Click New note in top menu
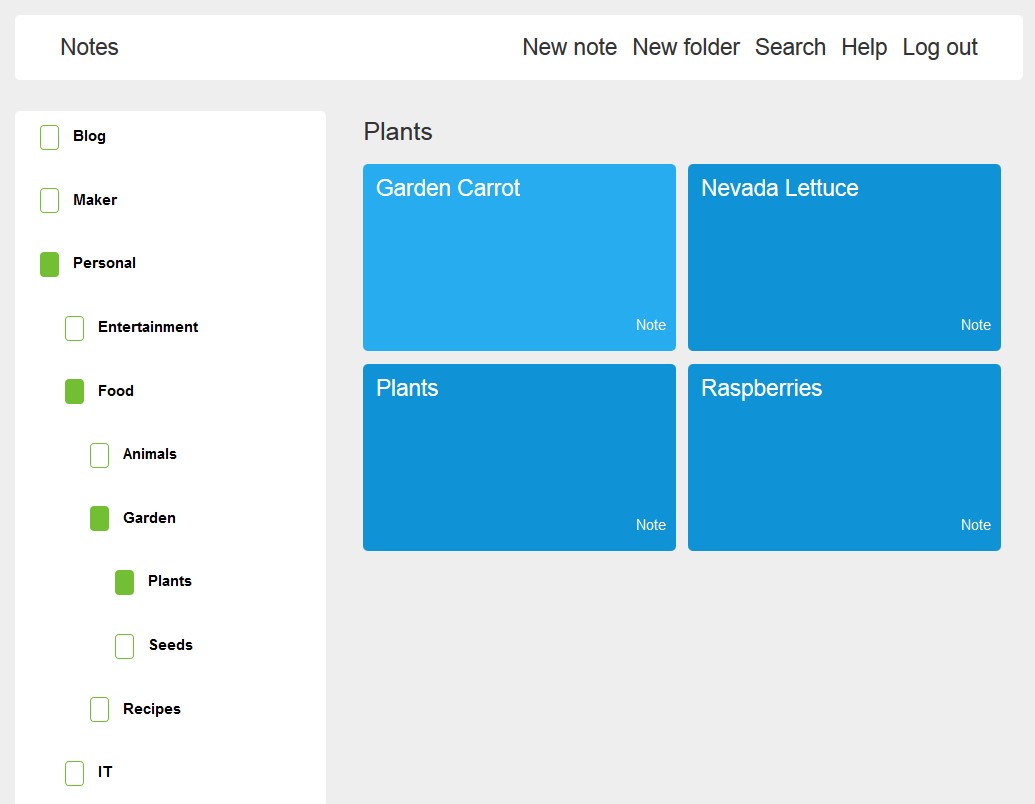The image size is (1035, 804). click(x=570, y=48)
